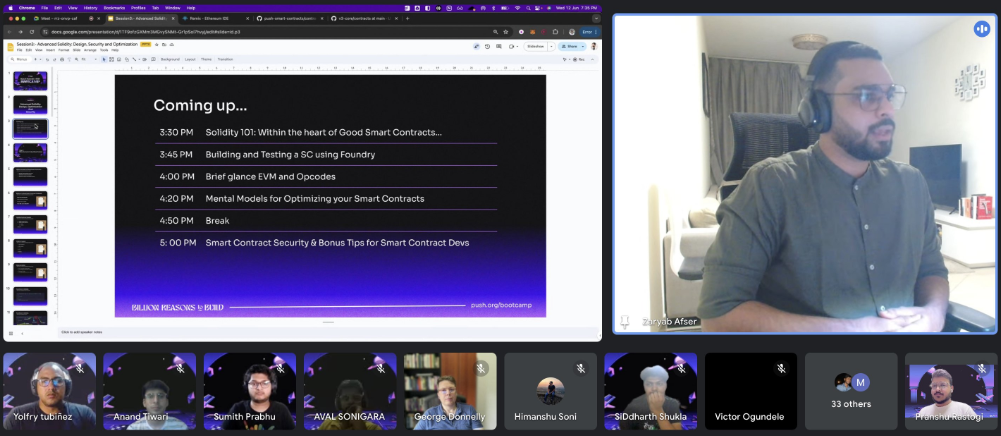Click Chrome profile avatar
This screenshot has height=436, width=1001.
point(572,32)
